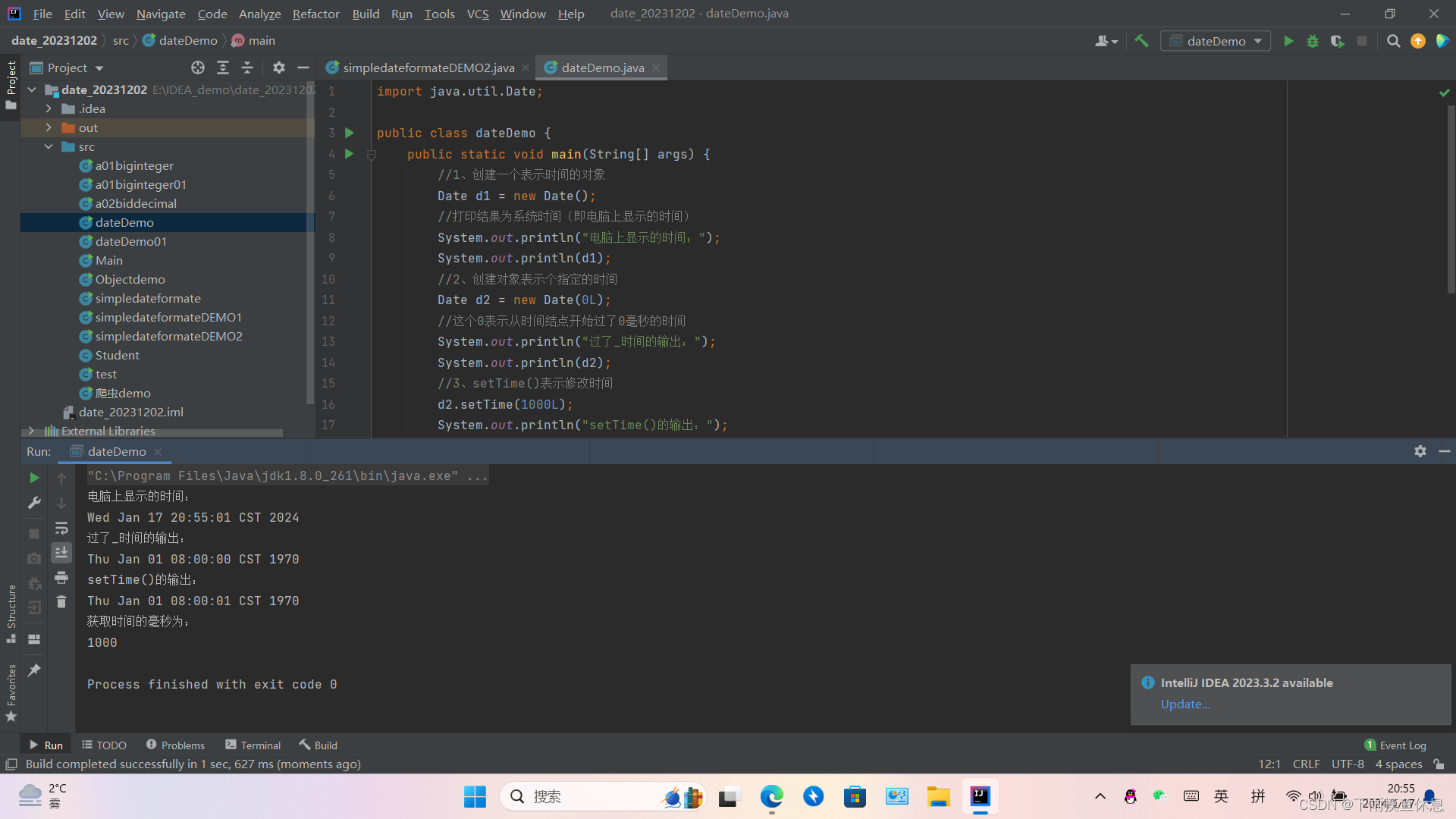Open the Windows Start menu

tap(475, 796)
